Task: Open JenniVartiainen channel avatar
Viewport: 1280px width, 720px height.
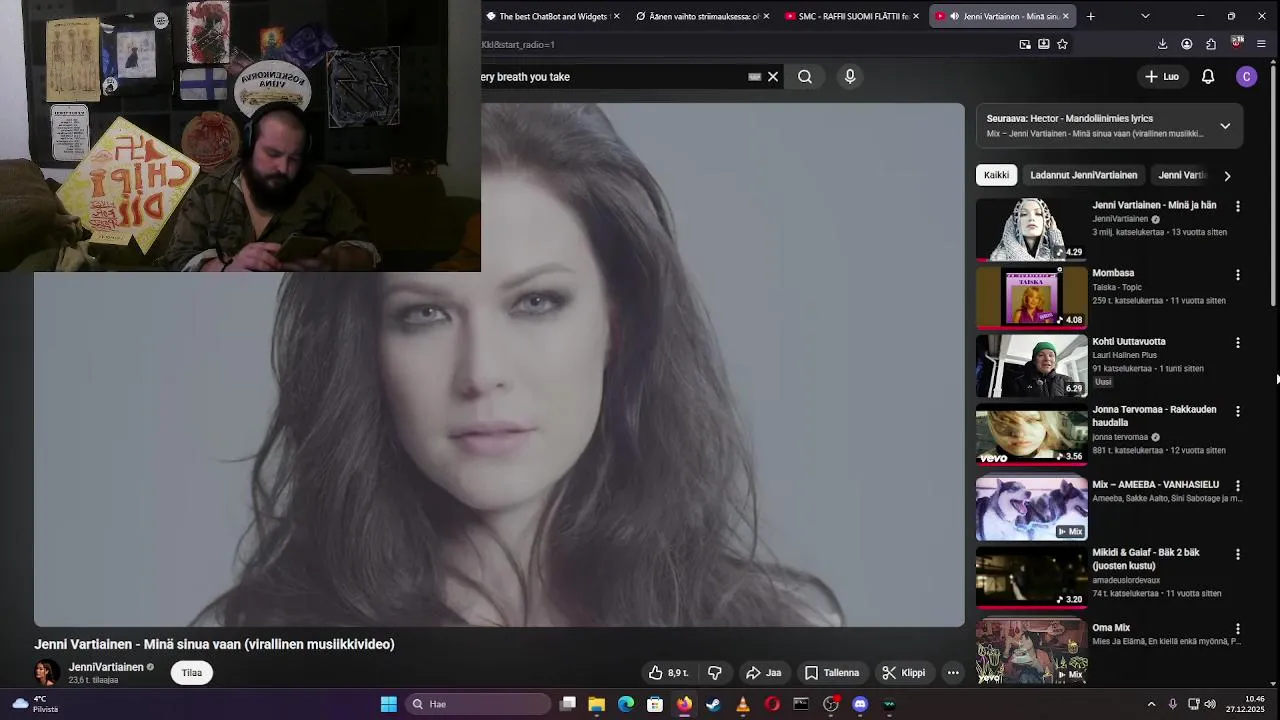Action: point(46,673)
